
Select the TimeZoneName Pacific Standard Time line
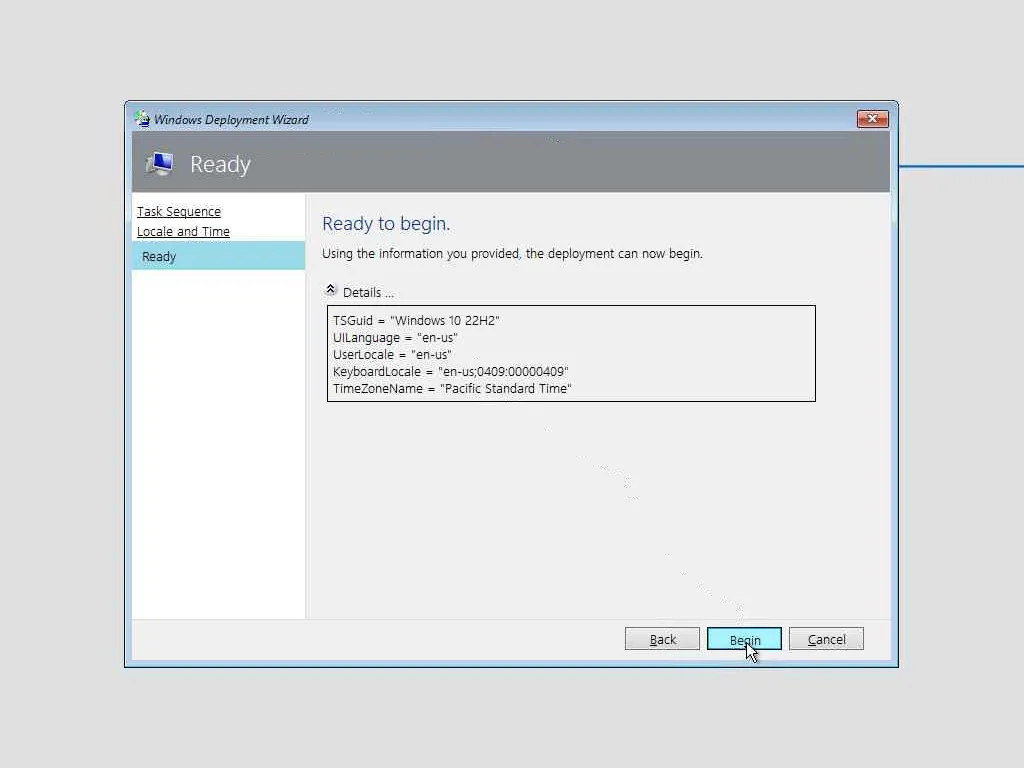point(452,389)
